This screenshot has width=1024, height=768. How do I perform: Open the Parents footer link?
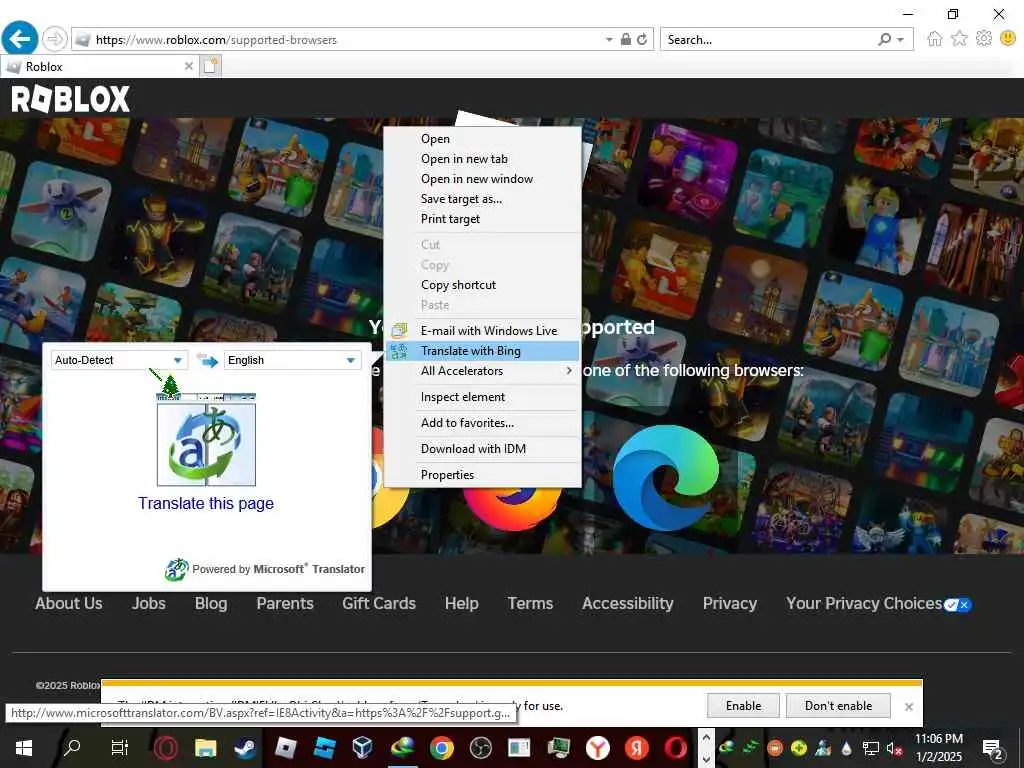point(285,603)
